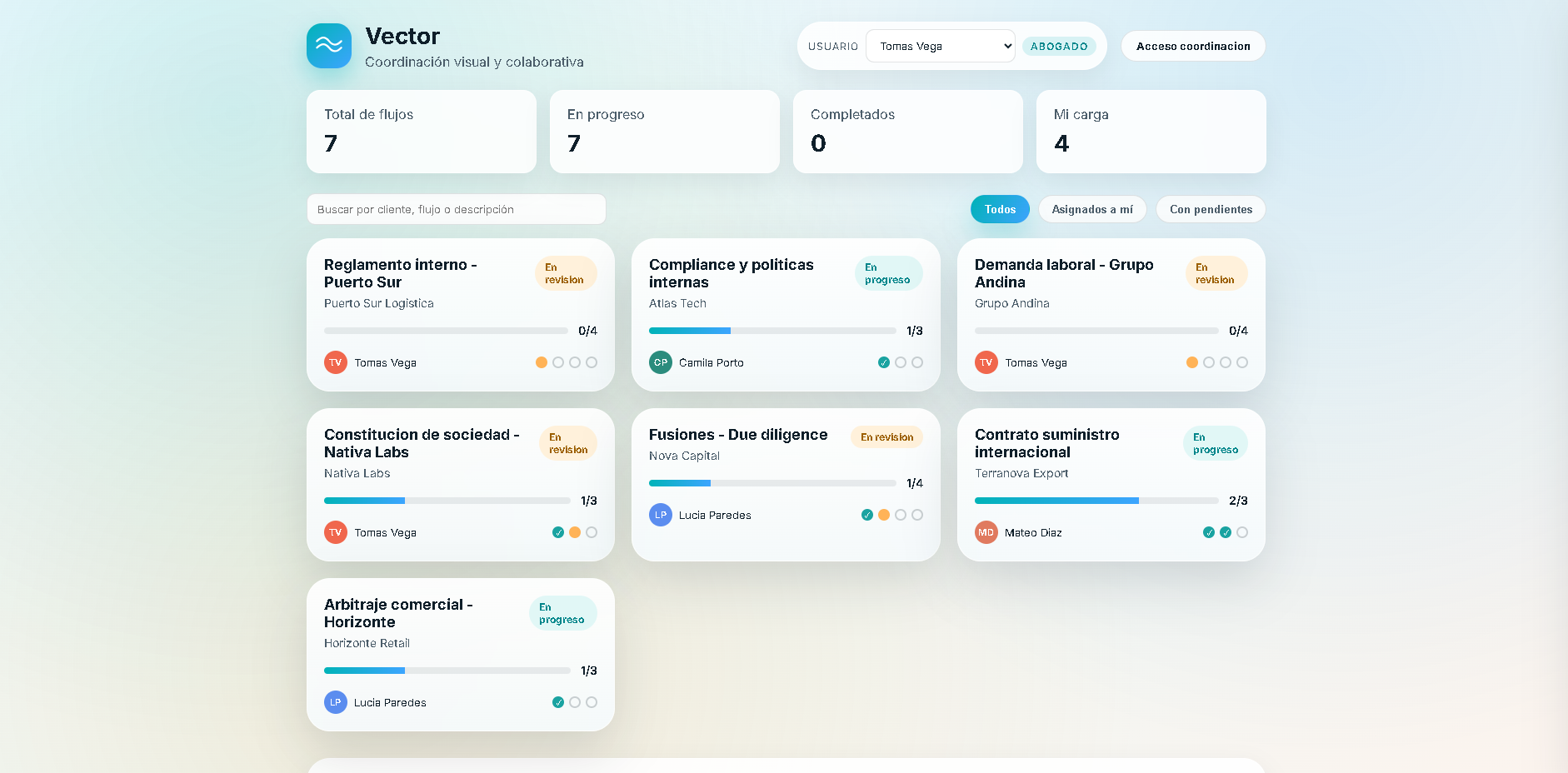This screenshot has height=773, width=1568.
Task: Click the ABOGADO role badge
Action: 1059,46
